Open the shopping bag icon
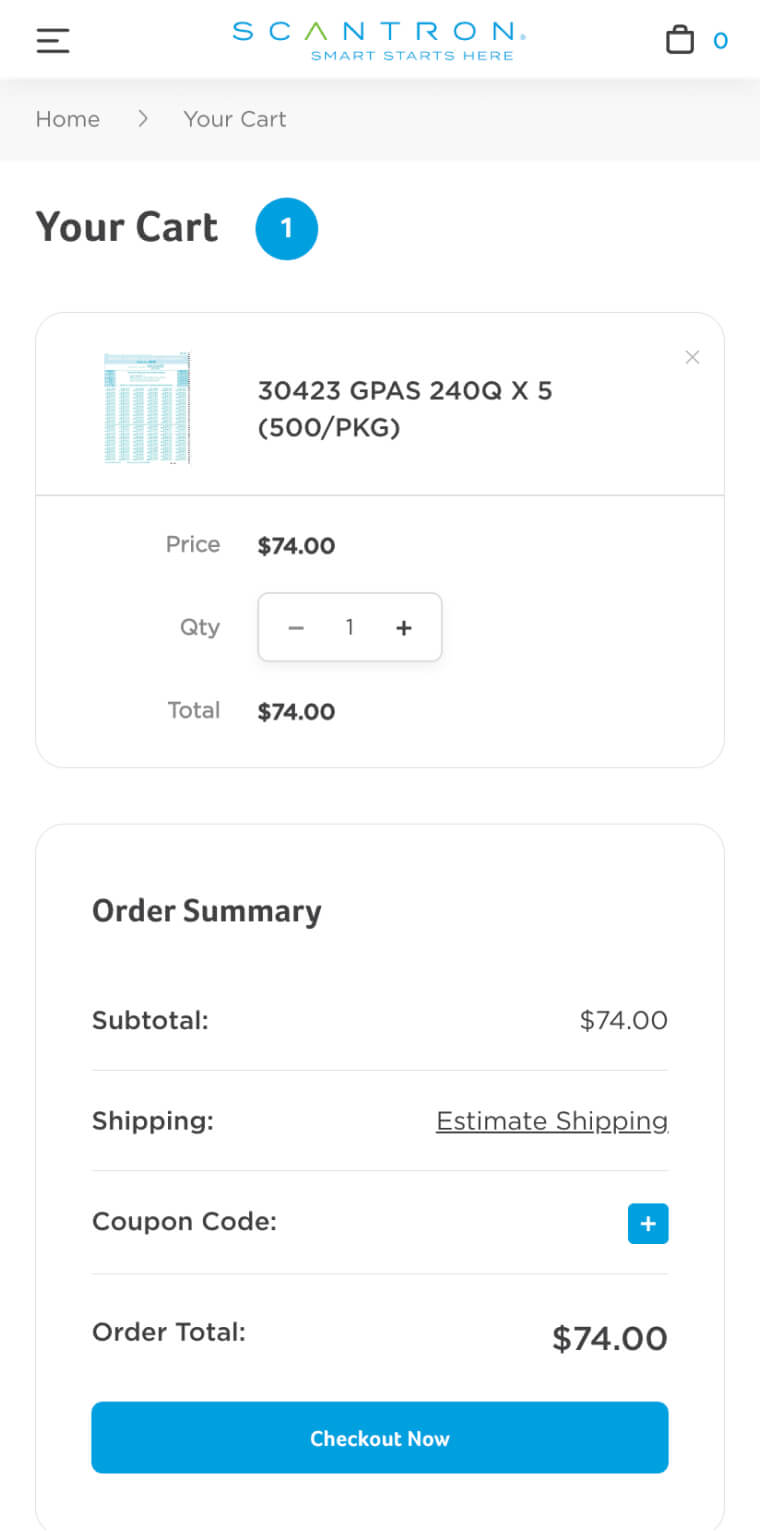The height and width of the screenshot is (1531, 760). (680, 40)
